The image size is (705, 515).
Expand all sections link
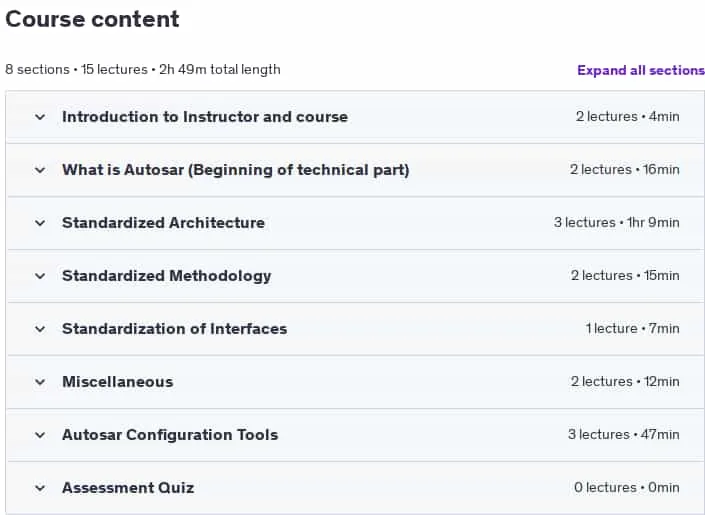pos(641,70)
